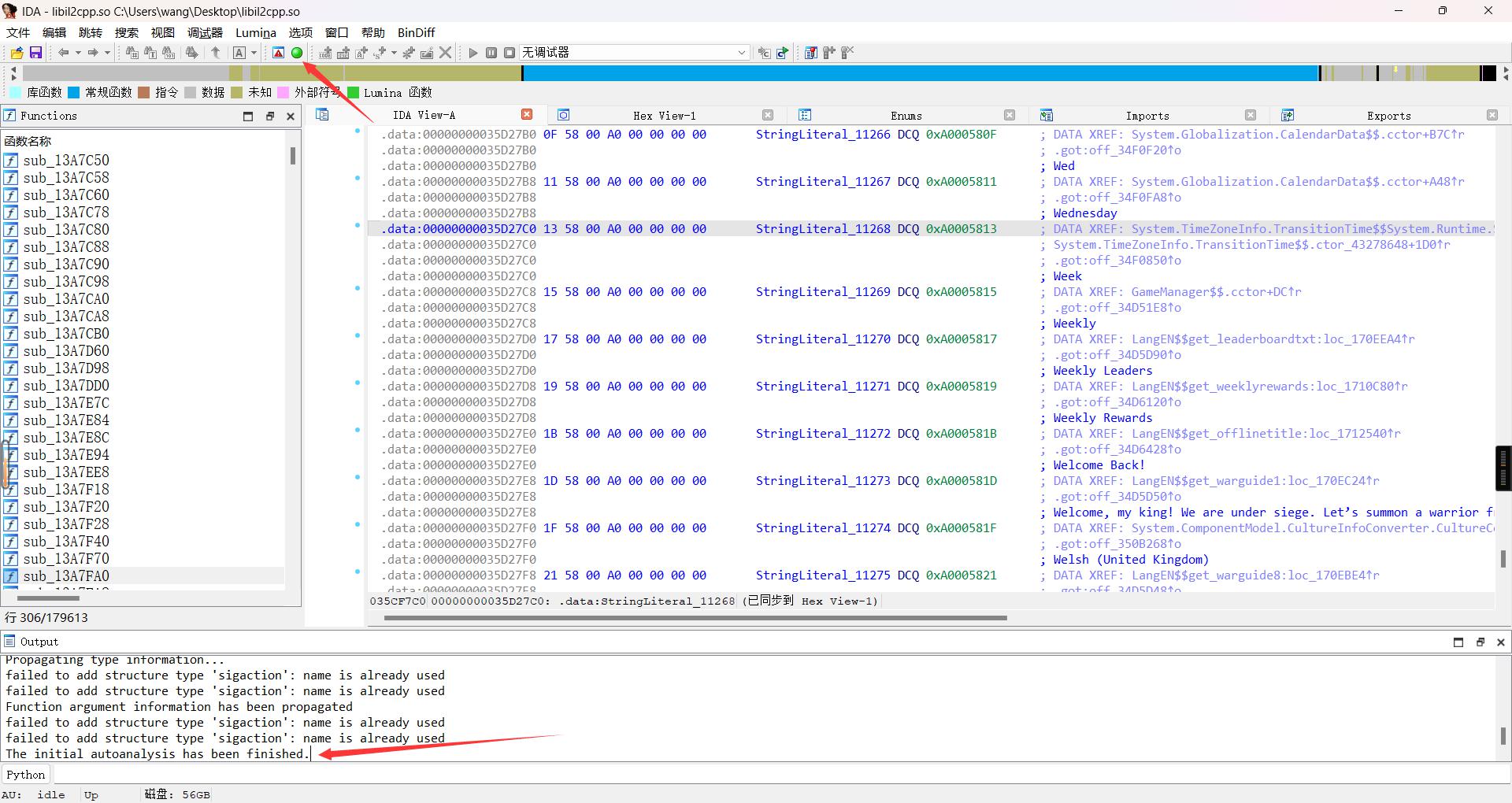Close the Imports tab
Image resolution: width=1512 pixels, height=803 pixels.
click(1251, 115)
